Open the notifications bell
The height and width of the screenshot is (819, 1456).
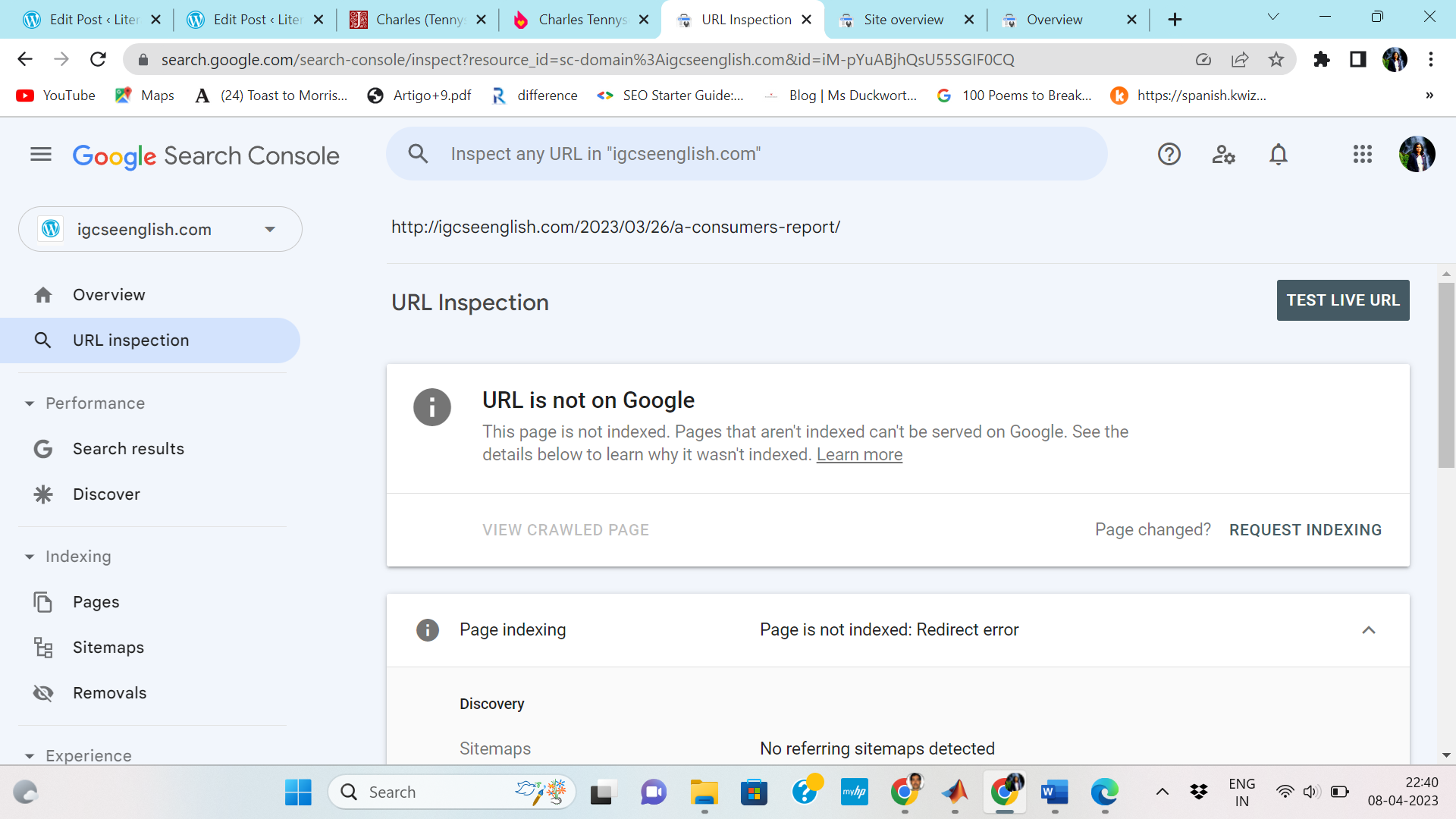[1279, 155]
